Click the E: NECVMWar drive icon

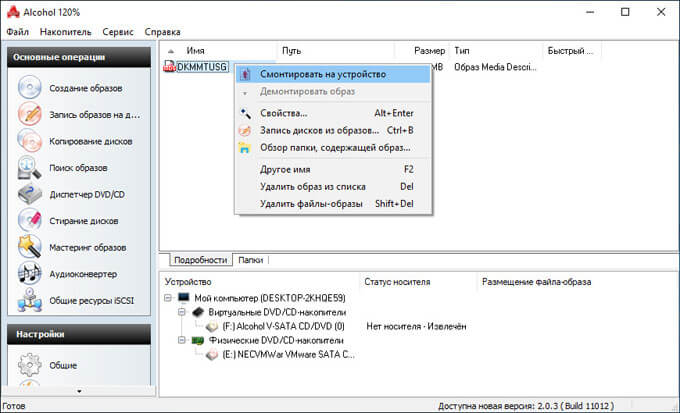coord(212,354)
